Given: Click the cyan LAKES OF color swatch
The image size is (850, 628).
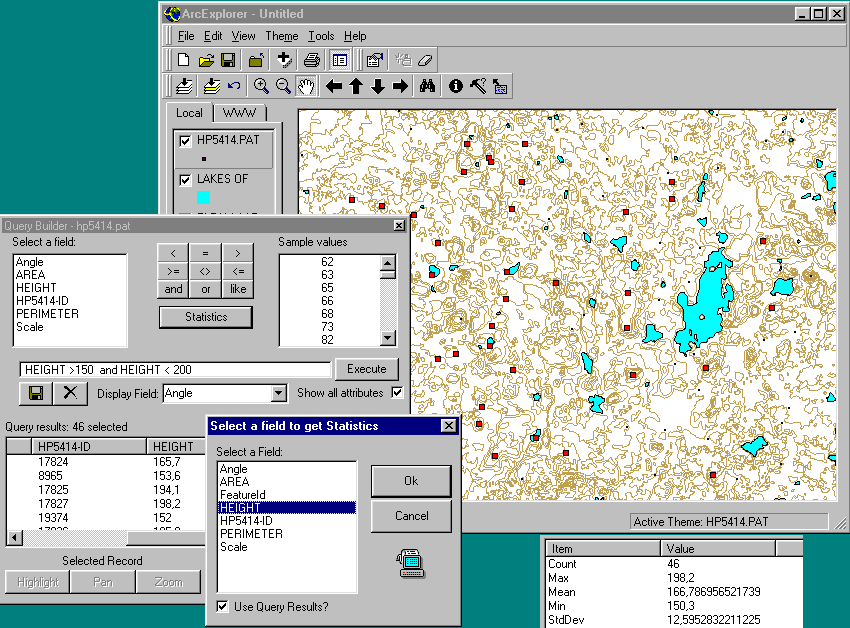Looking at the screenshot, I should point(203,198).
